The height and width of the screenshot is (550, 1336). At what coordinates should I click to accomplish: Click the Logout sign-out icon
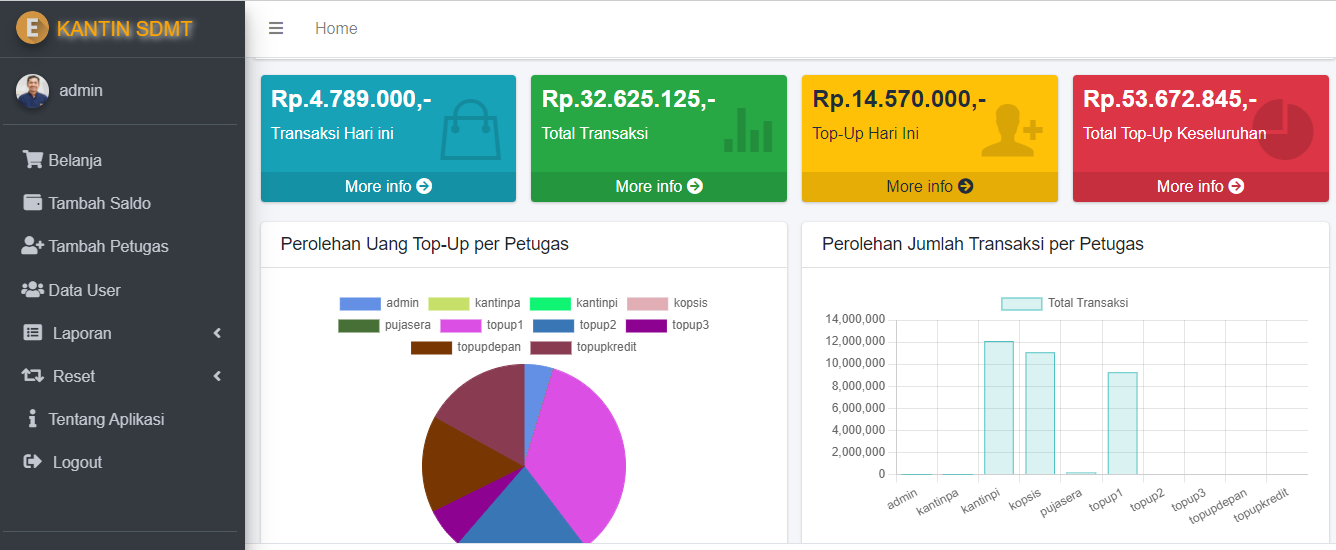tap(33, 462)
